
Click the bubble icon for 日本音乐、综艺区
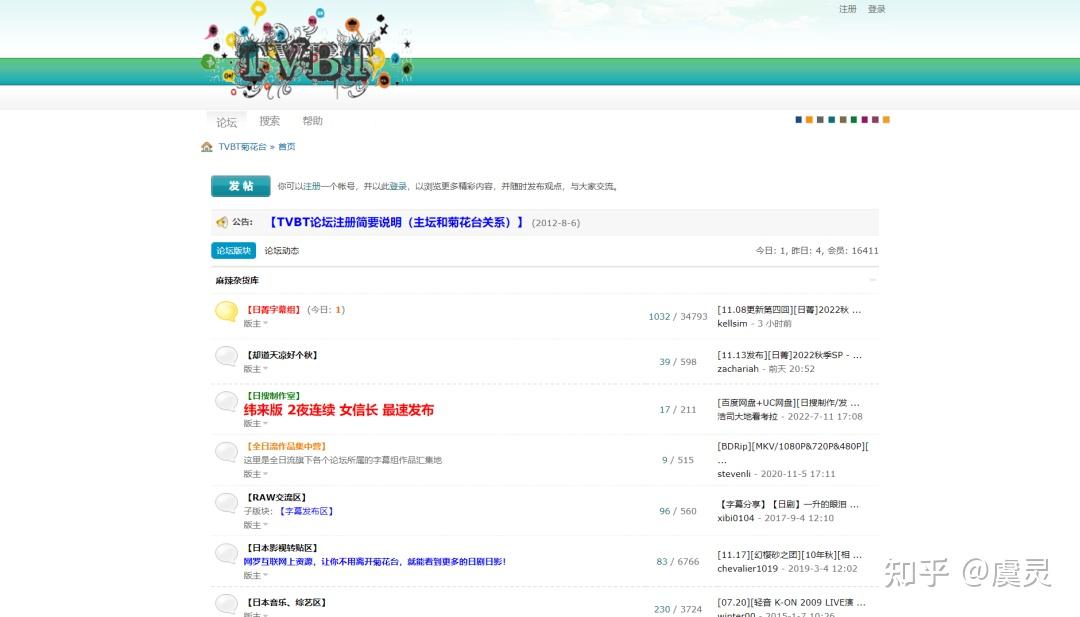[x=227, y=604]
